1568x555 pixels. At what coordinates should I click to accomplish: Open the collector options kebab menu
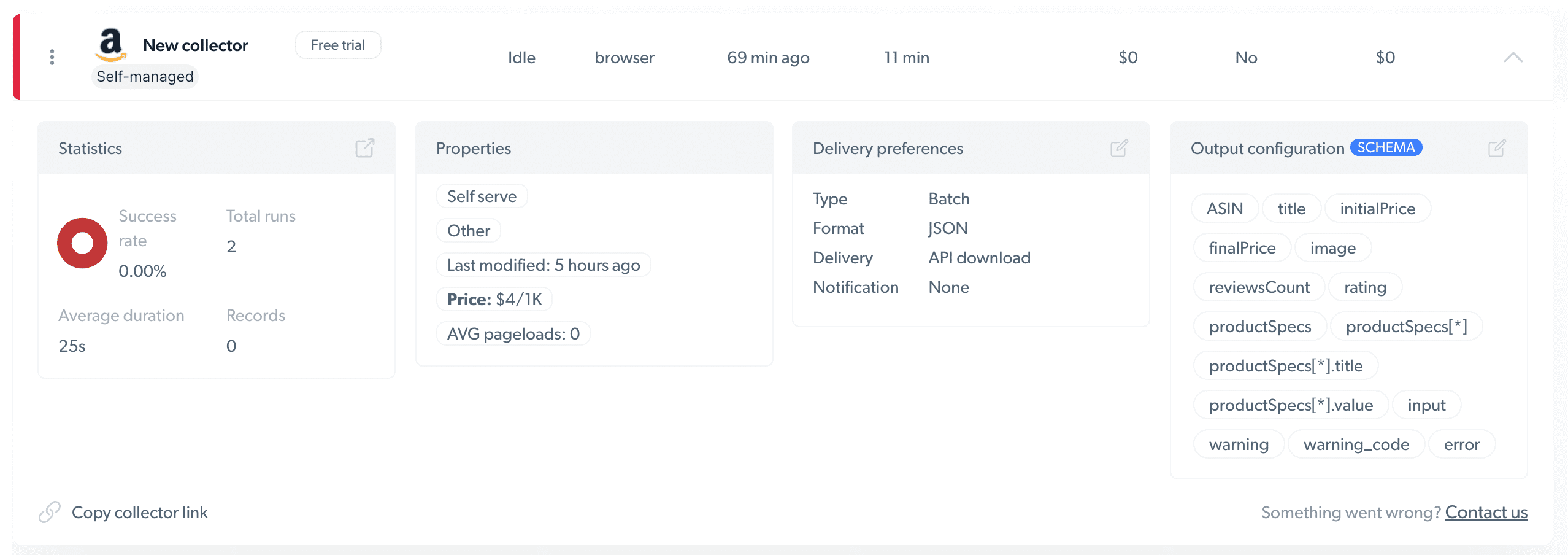(x=52, y=56)
